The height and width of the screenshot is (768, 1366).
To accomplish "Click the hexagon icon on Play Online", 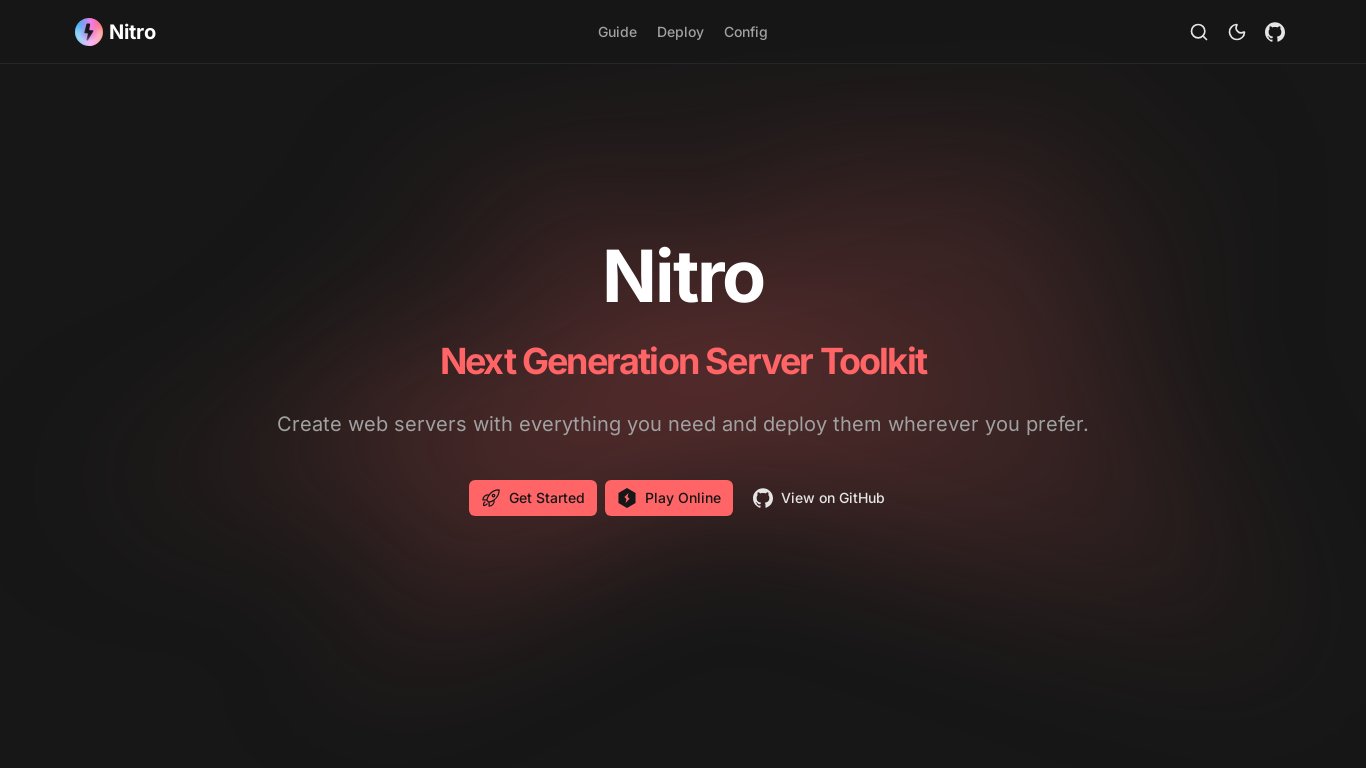I will pos(626,498).
